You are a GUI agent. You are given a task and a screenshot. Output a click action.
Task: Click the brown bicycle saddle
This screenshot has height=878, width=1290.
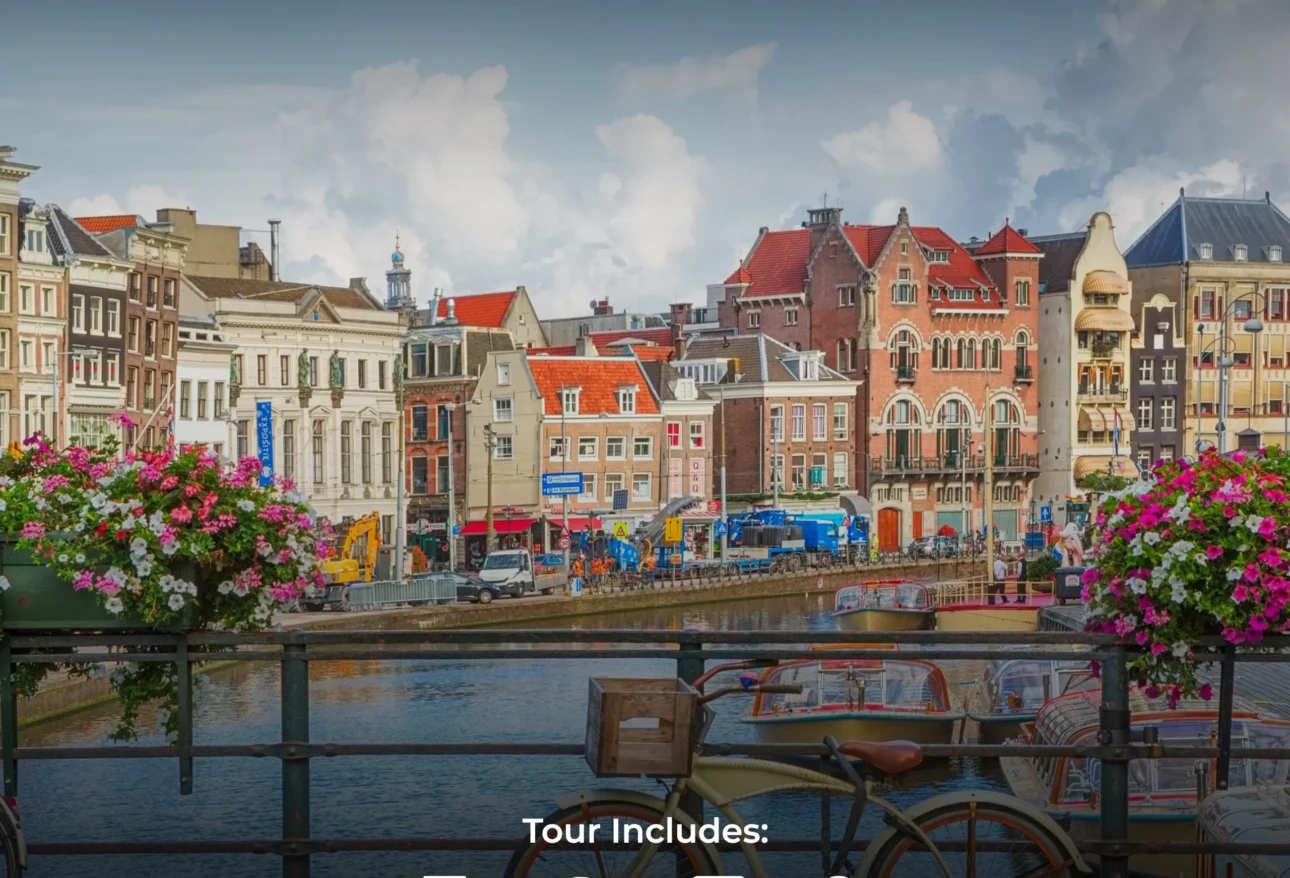point(880,756)
